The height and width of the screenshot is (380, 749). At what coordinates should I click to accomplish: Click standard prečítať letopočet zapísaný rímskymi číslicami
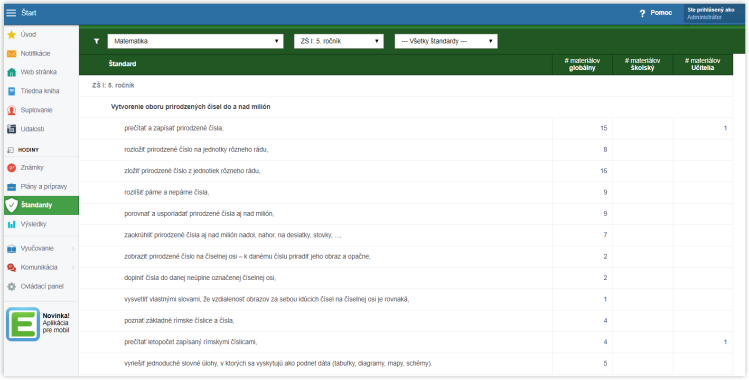(191, 342)
